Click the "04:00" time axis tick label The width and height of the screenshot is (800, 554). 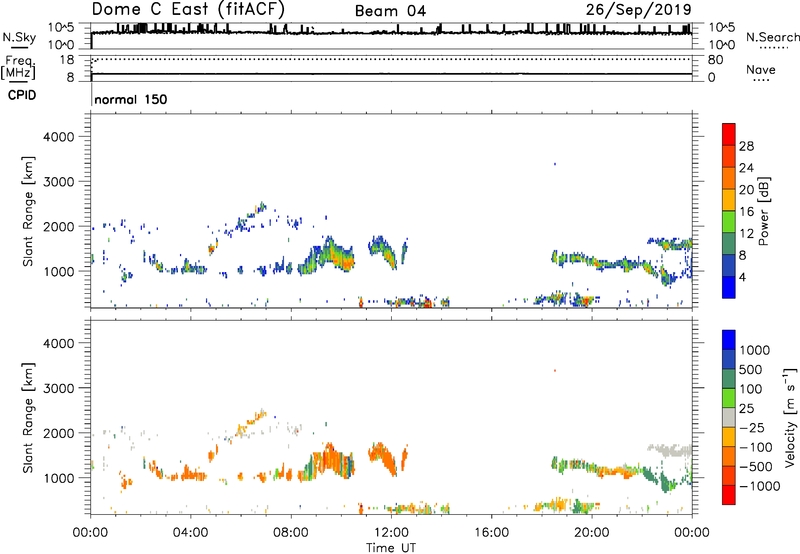[x=190, y=533]
